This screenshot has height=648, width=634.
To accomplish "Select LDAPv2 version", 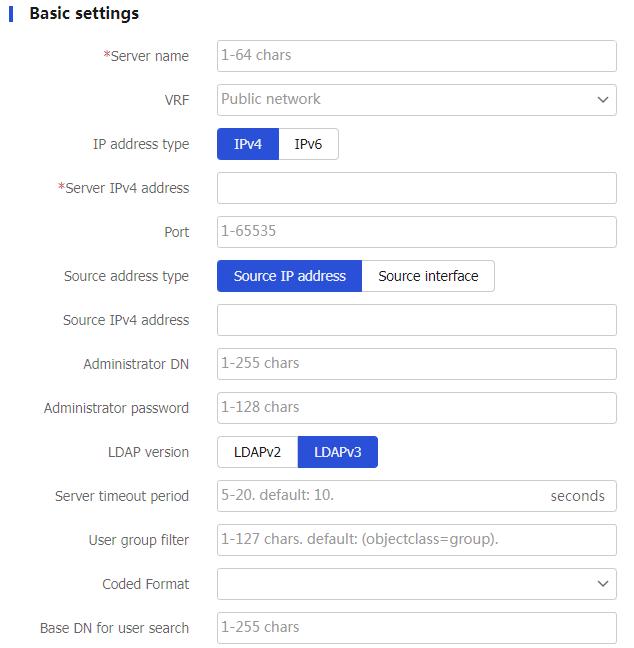I will [x=257, y=452].
